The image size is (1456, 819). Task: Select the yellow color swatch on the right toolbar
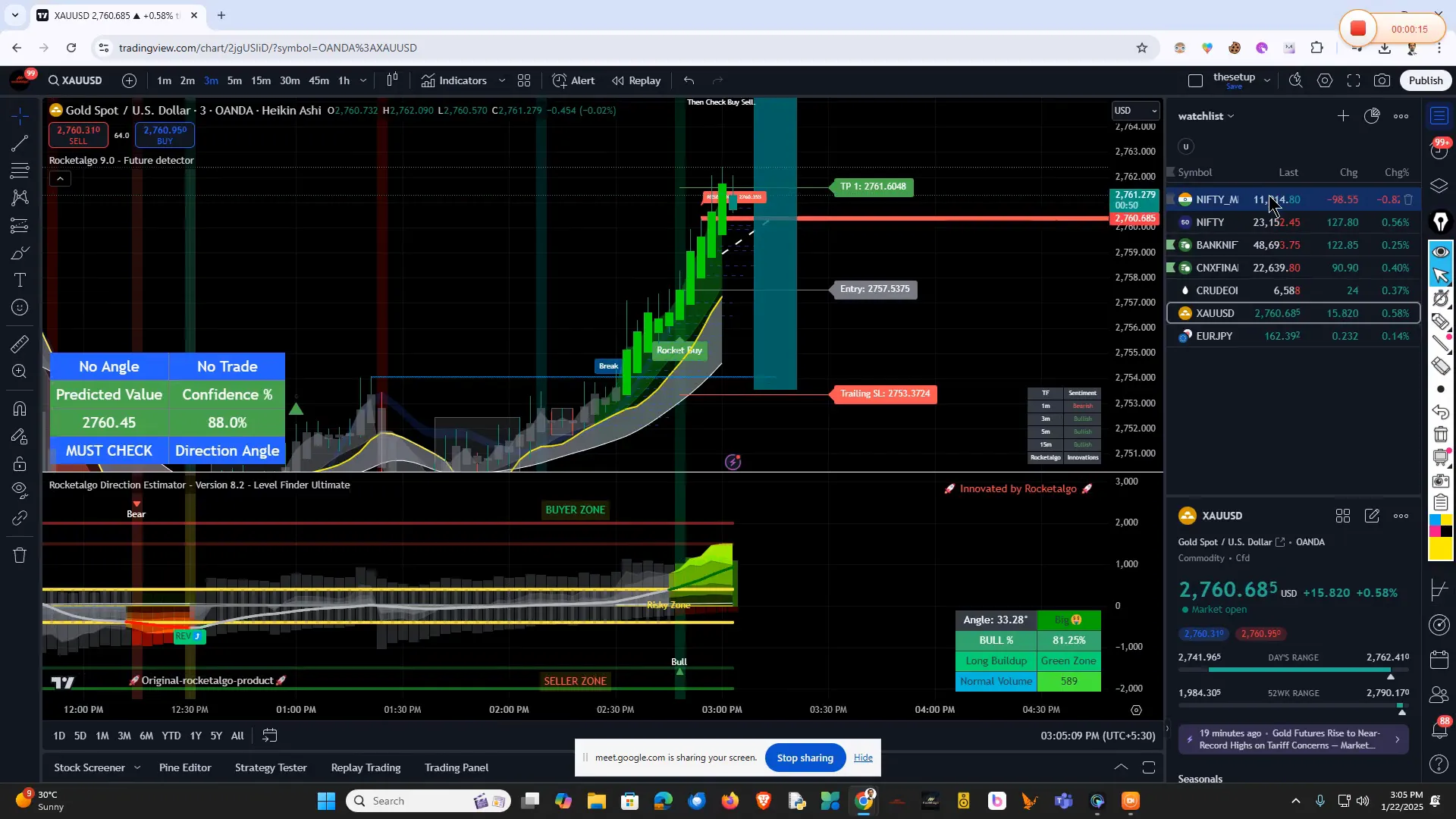tap(1439, 549)
